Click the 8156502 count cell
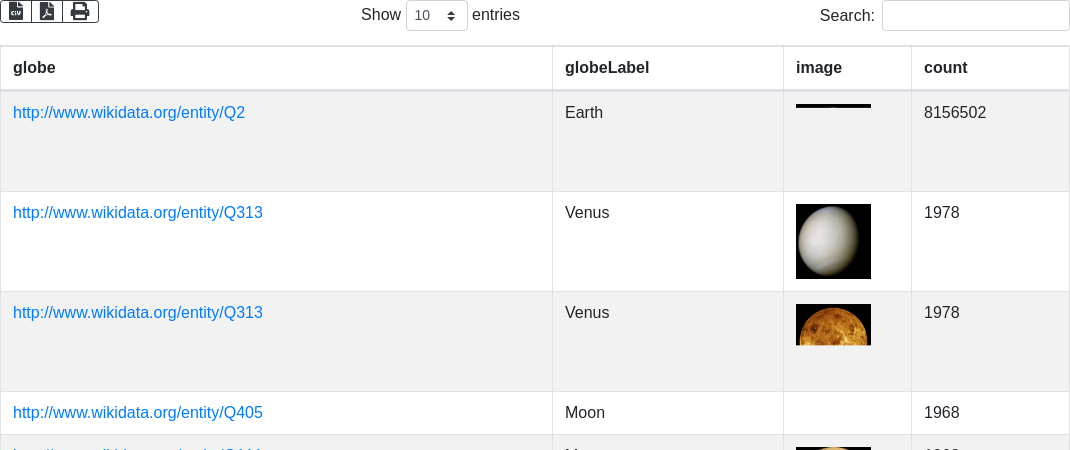The width and height of the screenshot is (1070, 450). pyautogui.click(x=955, y=113)
